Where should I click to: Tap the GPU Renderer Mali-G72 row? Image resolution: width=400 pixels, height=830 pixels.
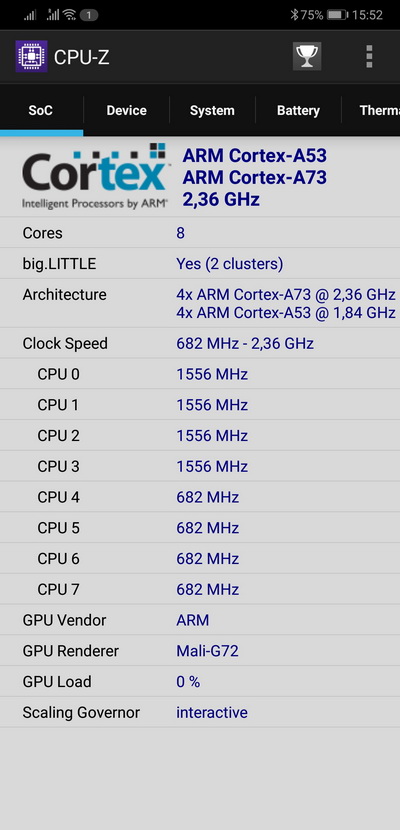pos(200,651)
